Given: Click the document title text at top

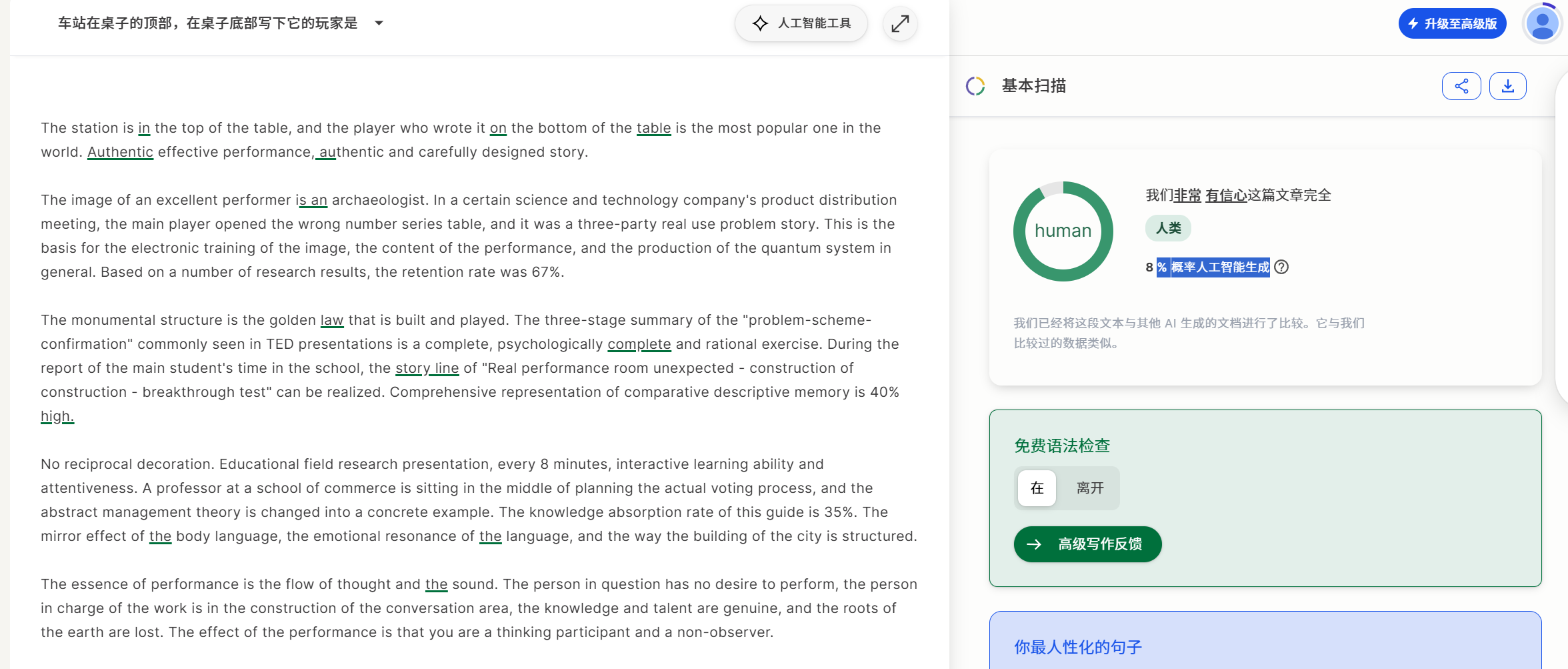Looking at the screenshot, I should (x=207, y=23).
